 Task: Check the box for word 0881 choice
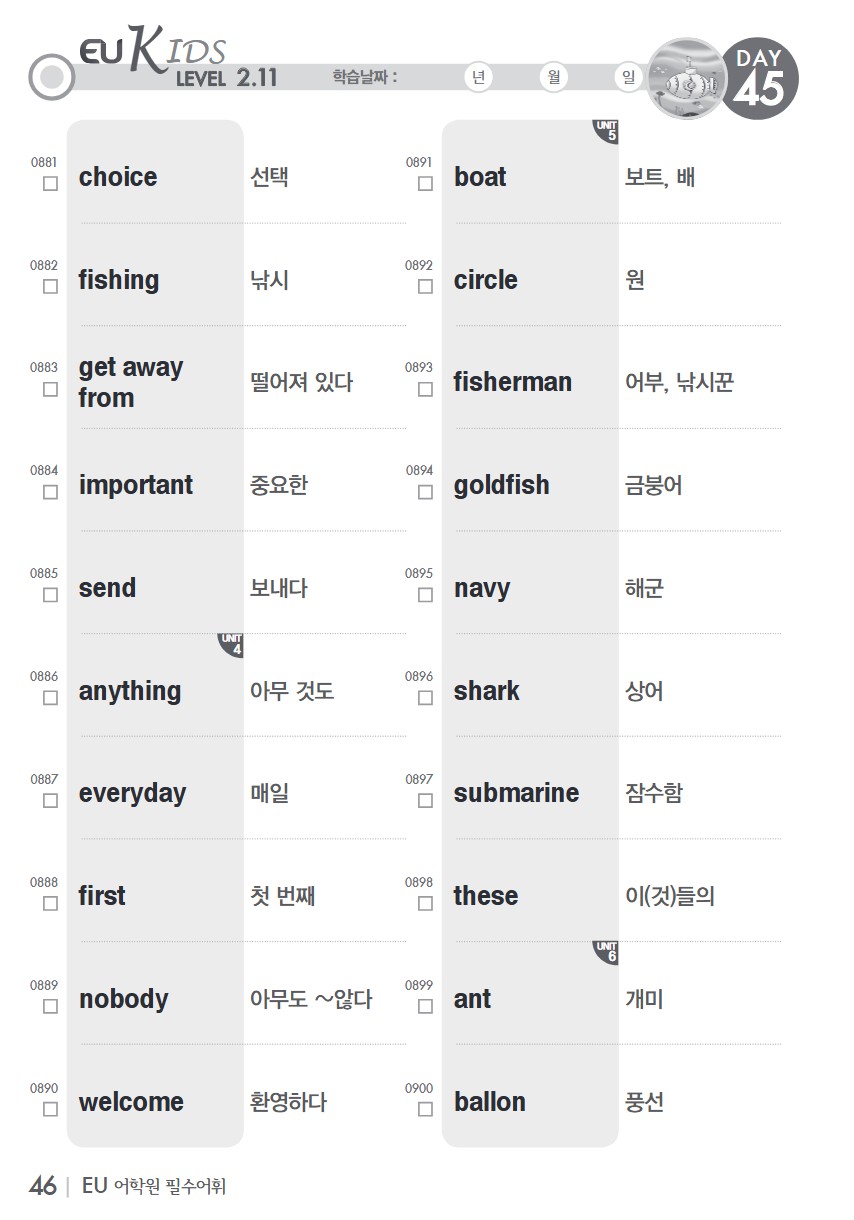click(50, 184)
